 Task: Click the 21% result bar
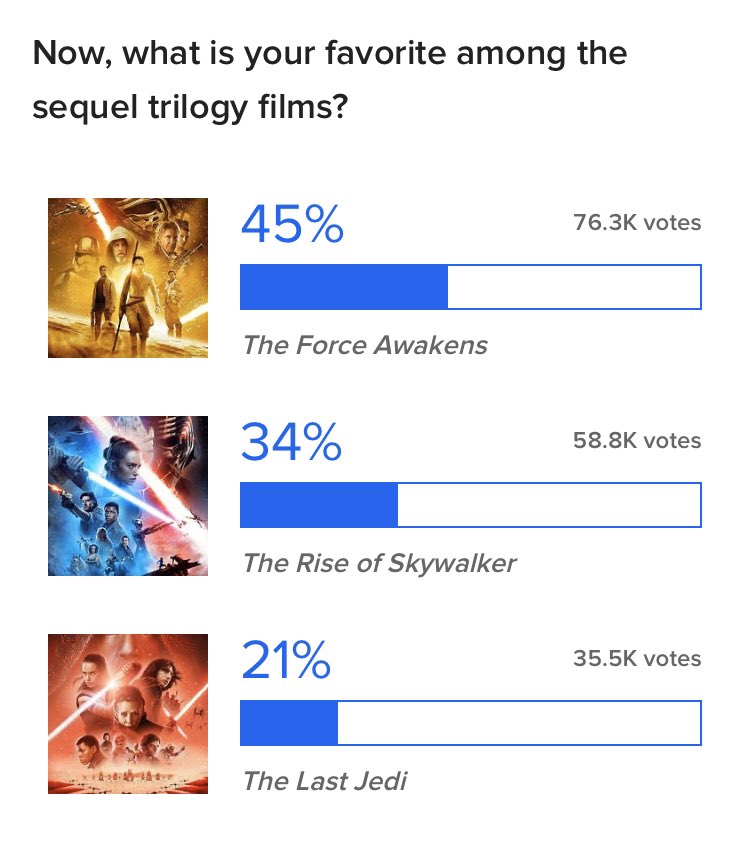tap(471, 723)
